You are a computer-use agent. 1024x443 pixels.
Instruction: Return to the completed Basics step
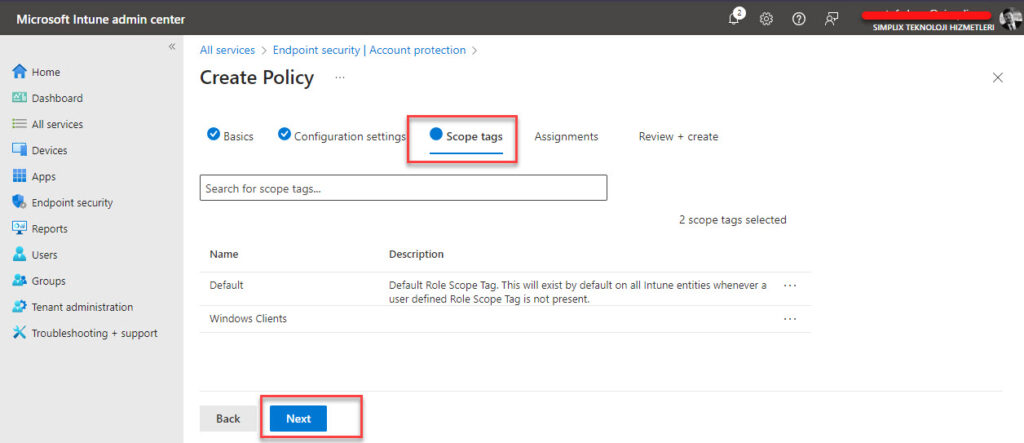pos(230,136)
